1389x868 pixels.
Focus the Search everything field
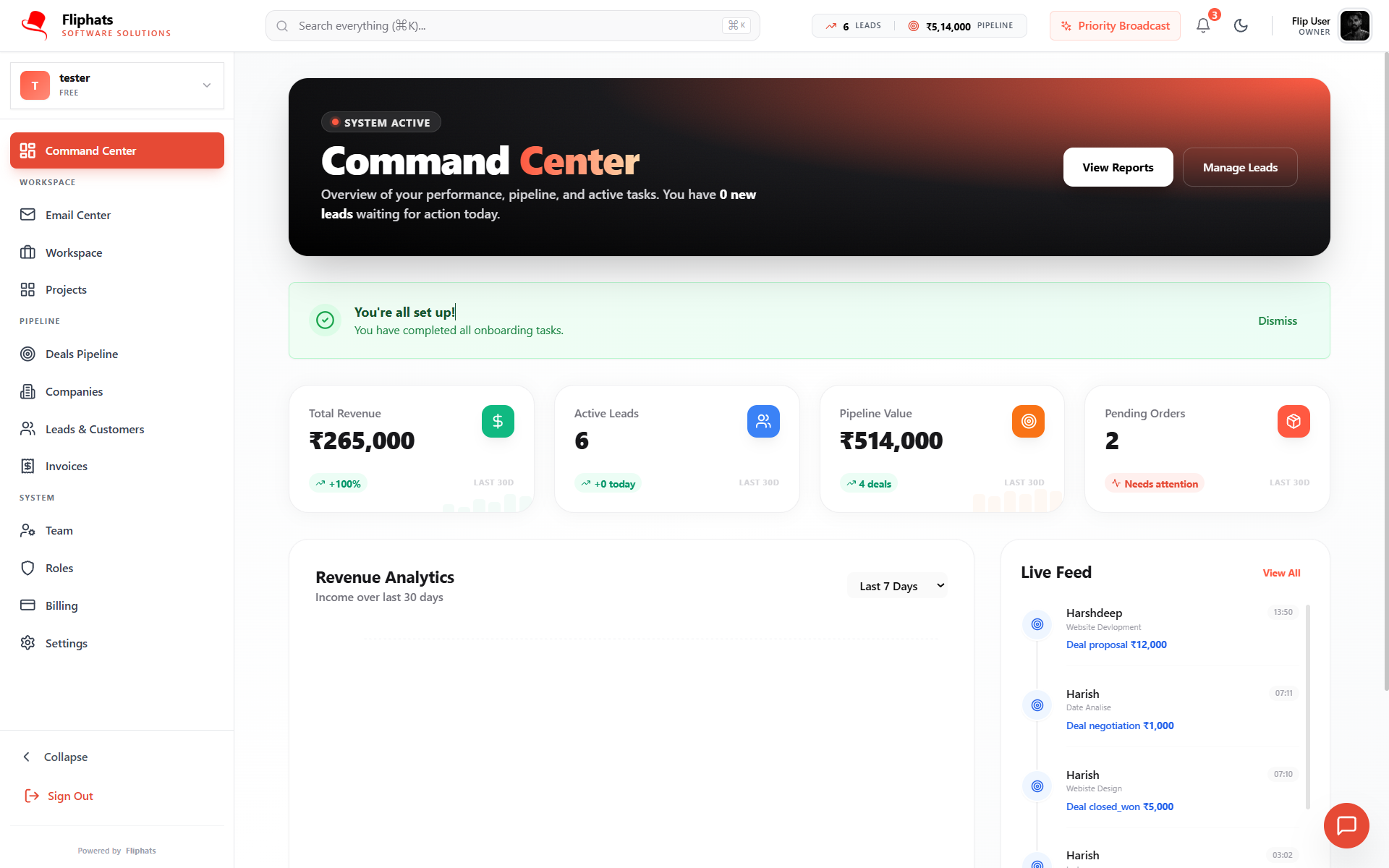click(506, 26)
